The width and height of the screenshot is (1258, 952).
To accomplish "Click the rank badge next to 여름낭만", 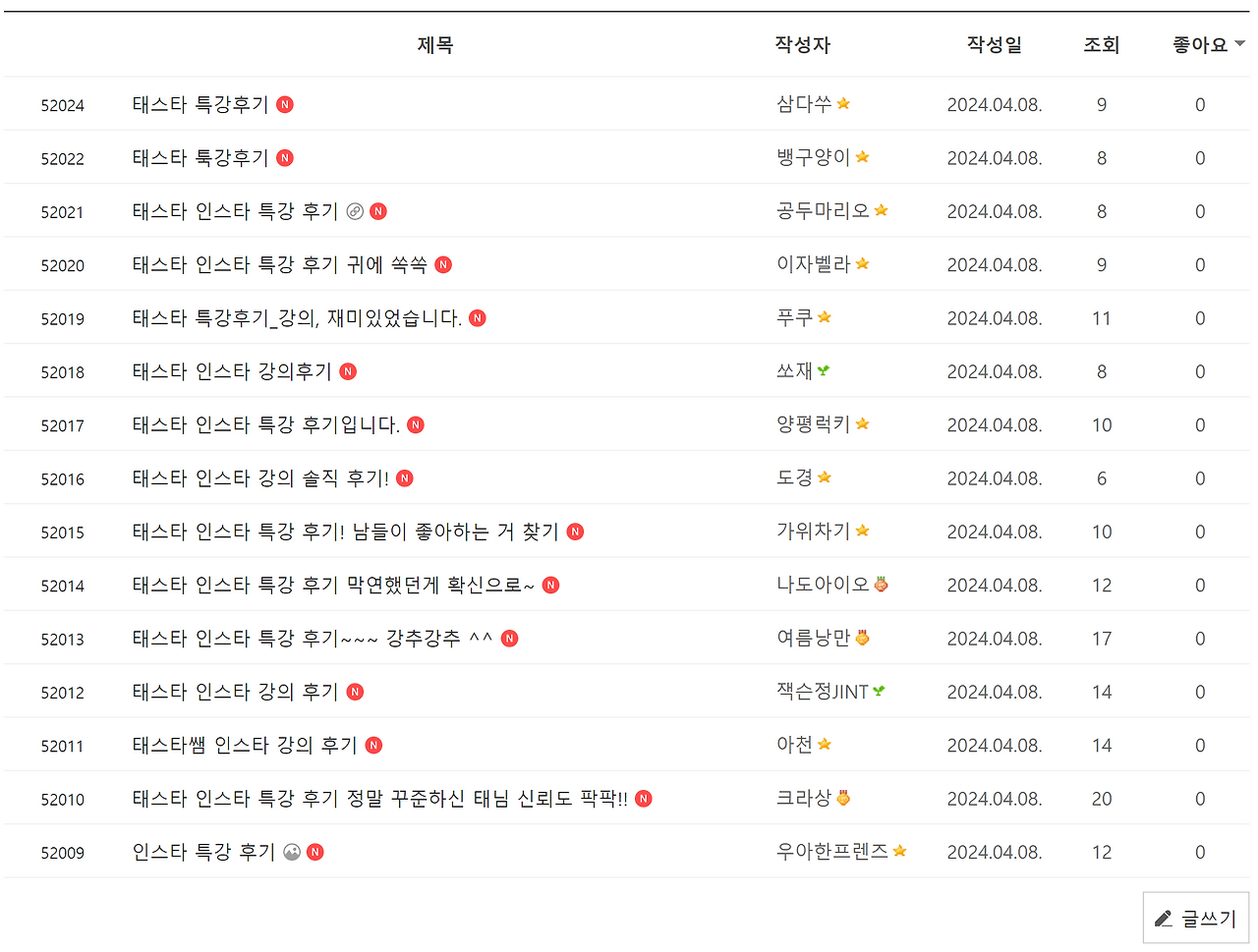I will click(863, 637).
